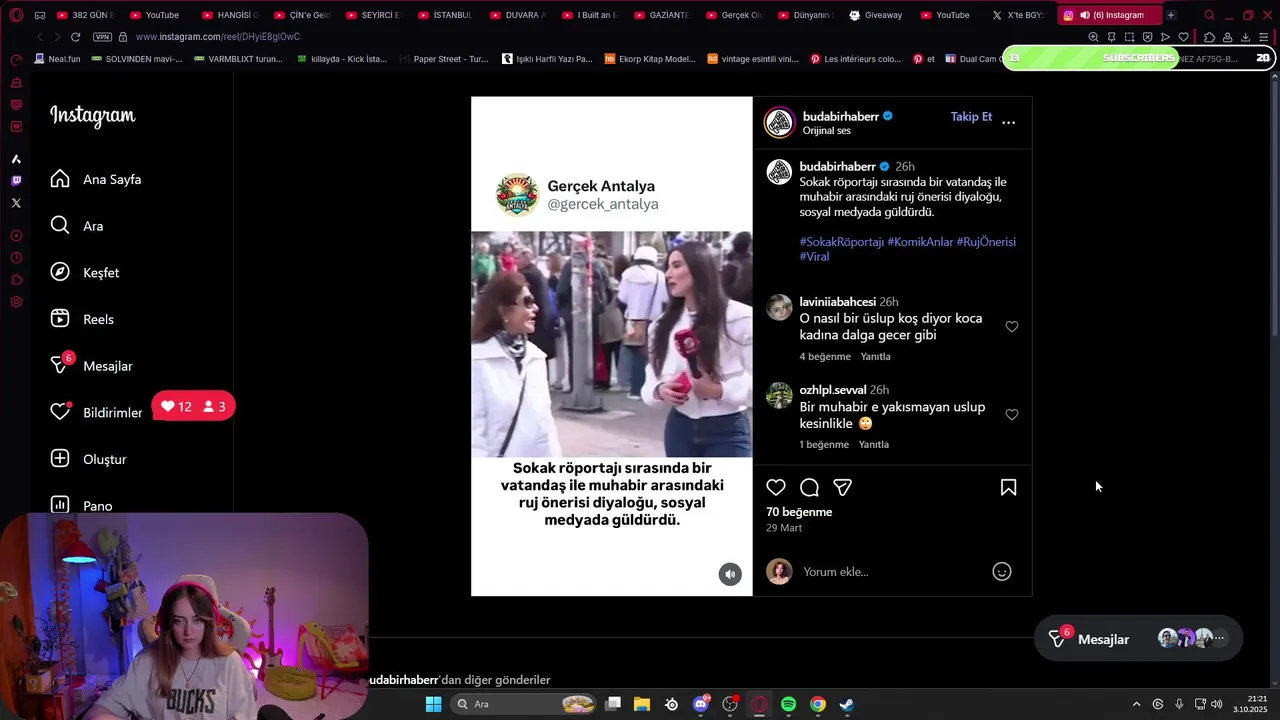Open Twitch icon in Opera sidebar

[x=16, y=181]
